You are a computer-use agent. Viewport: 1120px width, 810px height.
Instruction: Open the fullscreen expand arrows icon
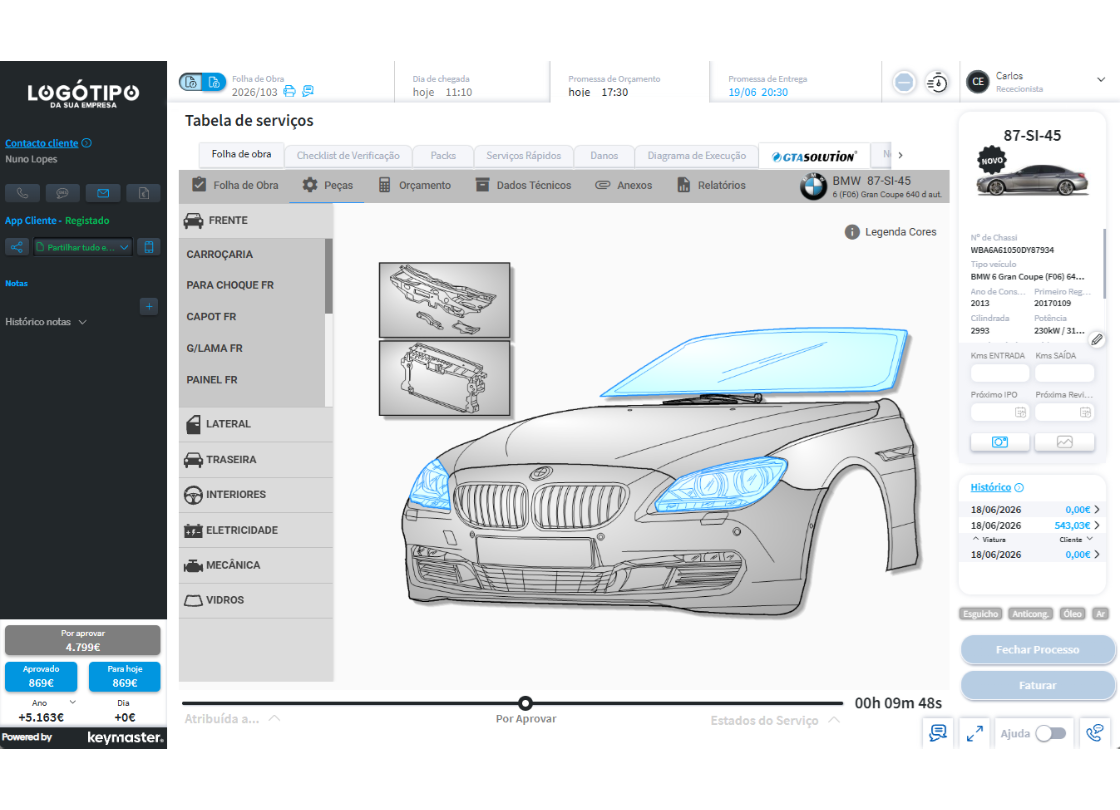pos(974,734)
